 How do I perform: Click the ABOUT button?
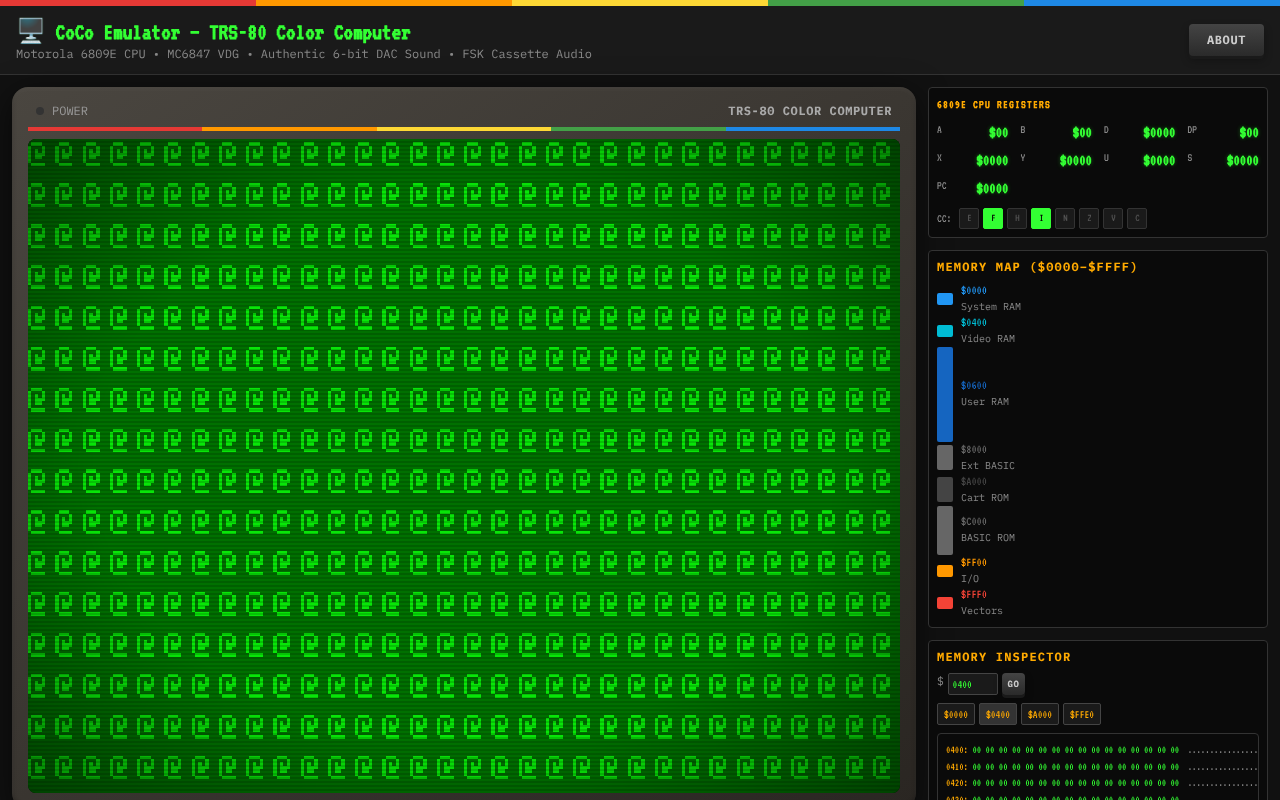[x=1226, y=40]
